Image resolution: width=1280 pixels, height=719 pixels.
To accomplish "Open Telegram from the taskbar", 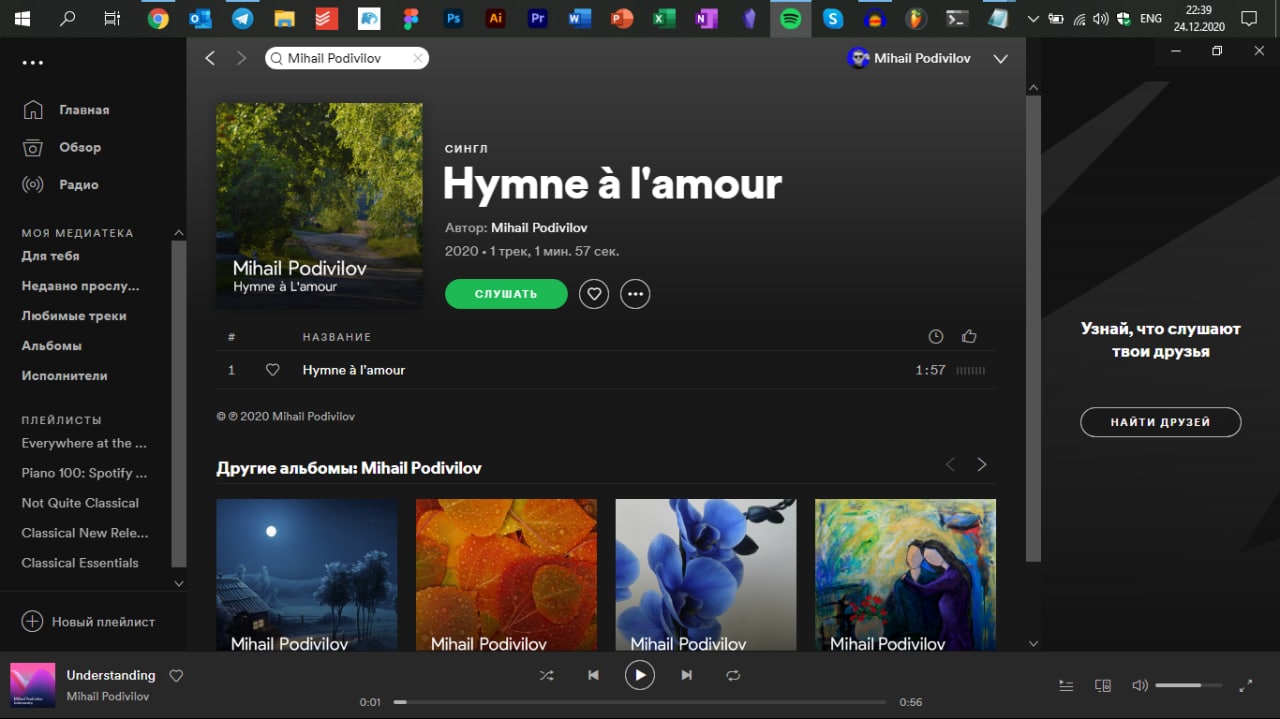I will pyautogui.click(x=242, y=18).
